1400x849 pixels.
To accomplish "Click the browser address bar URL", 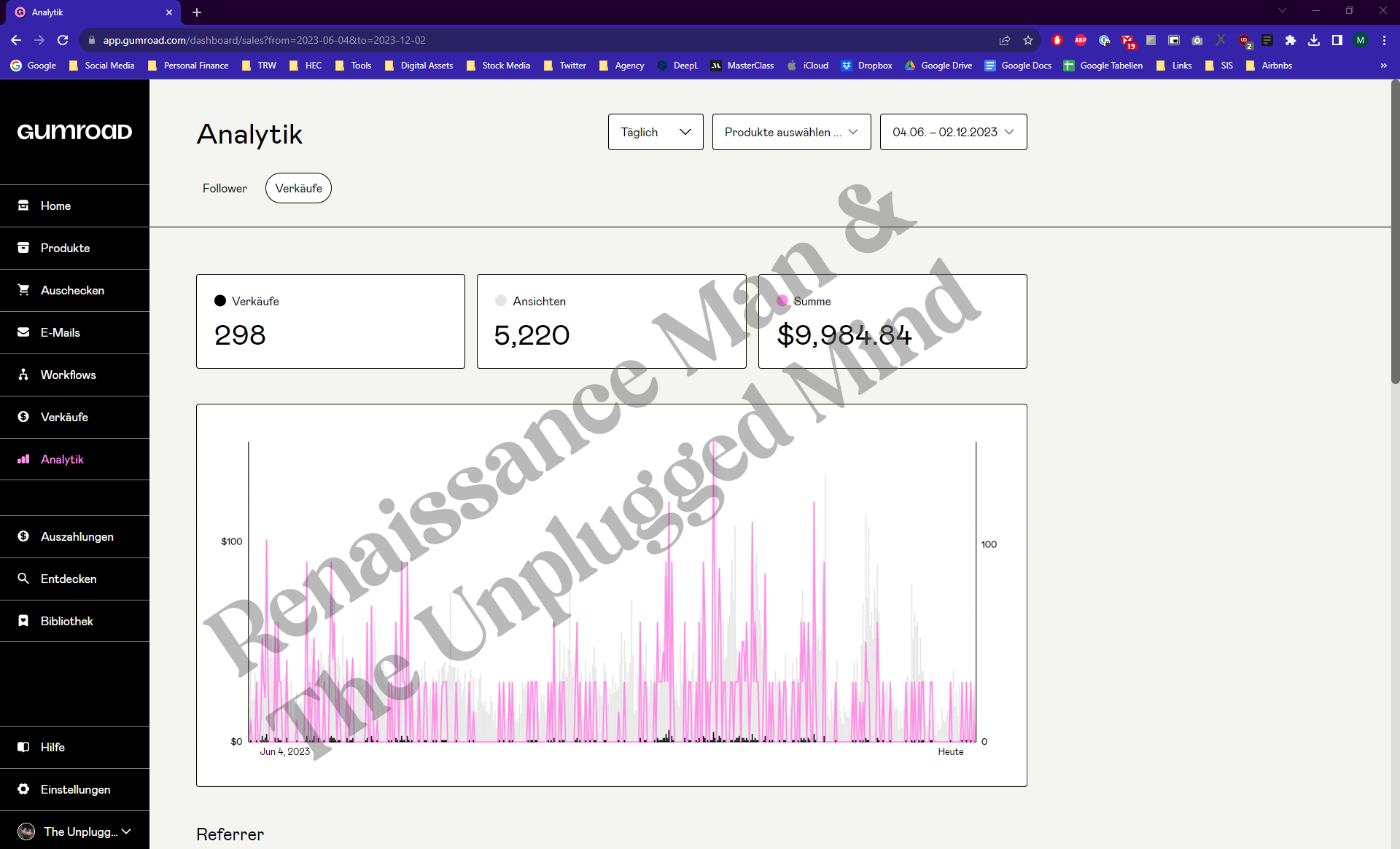I will tap(264, 40).
